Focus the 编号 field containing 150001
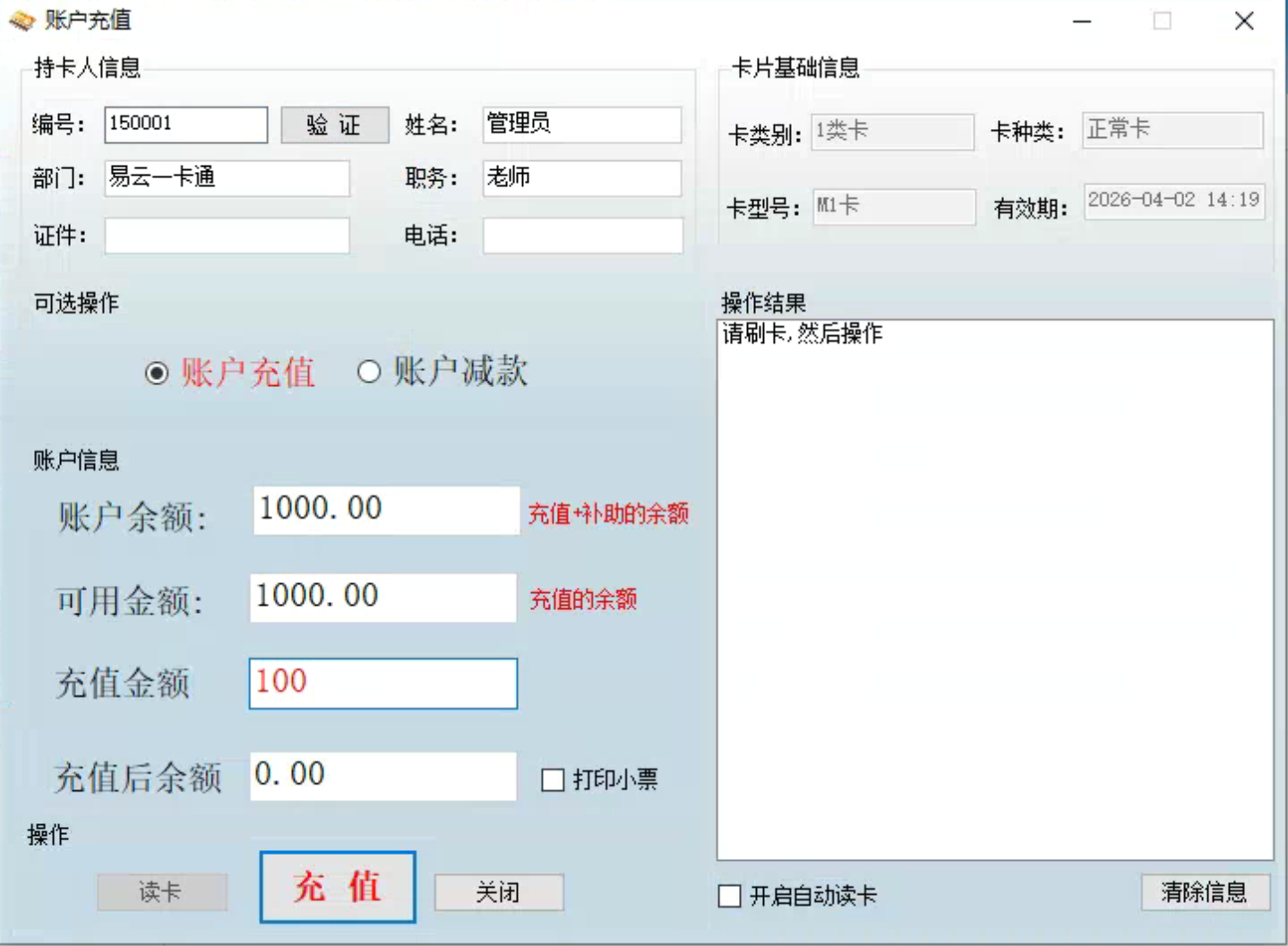1288x946 pixels. point(186,125)
